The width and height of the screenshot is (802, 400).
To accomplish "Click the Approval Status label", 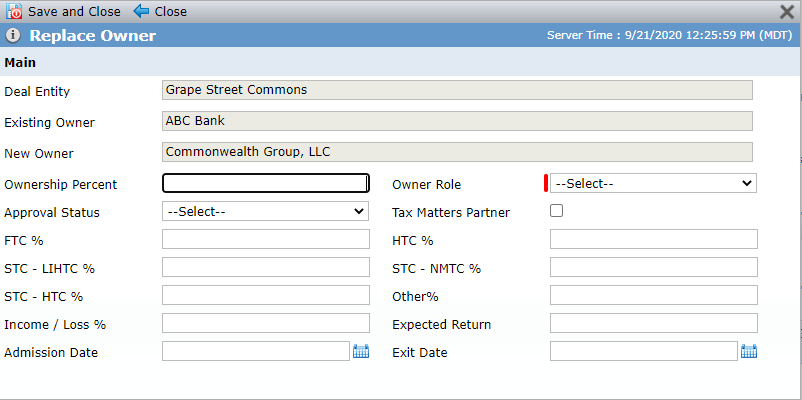I will point(52,213).
